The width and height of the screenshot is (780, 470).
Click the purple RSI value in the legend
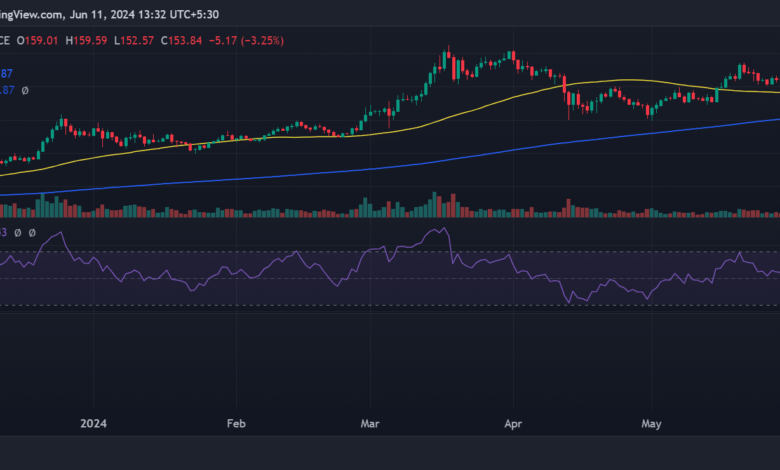tap(4, 232)
